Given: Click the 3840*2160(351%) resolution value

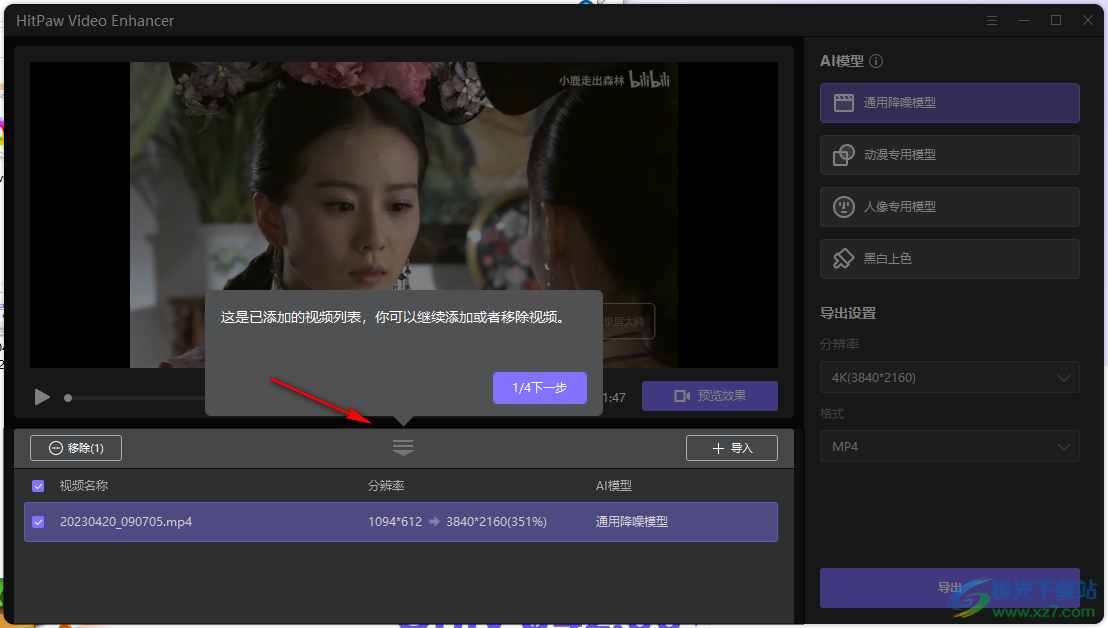Looking at the screenshot, I should (x=496, y=522).
